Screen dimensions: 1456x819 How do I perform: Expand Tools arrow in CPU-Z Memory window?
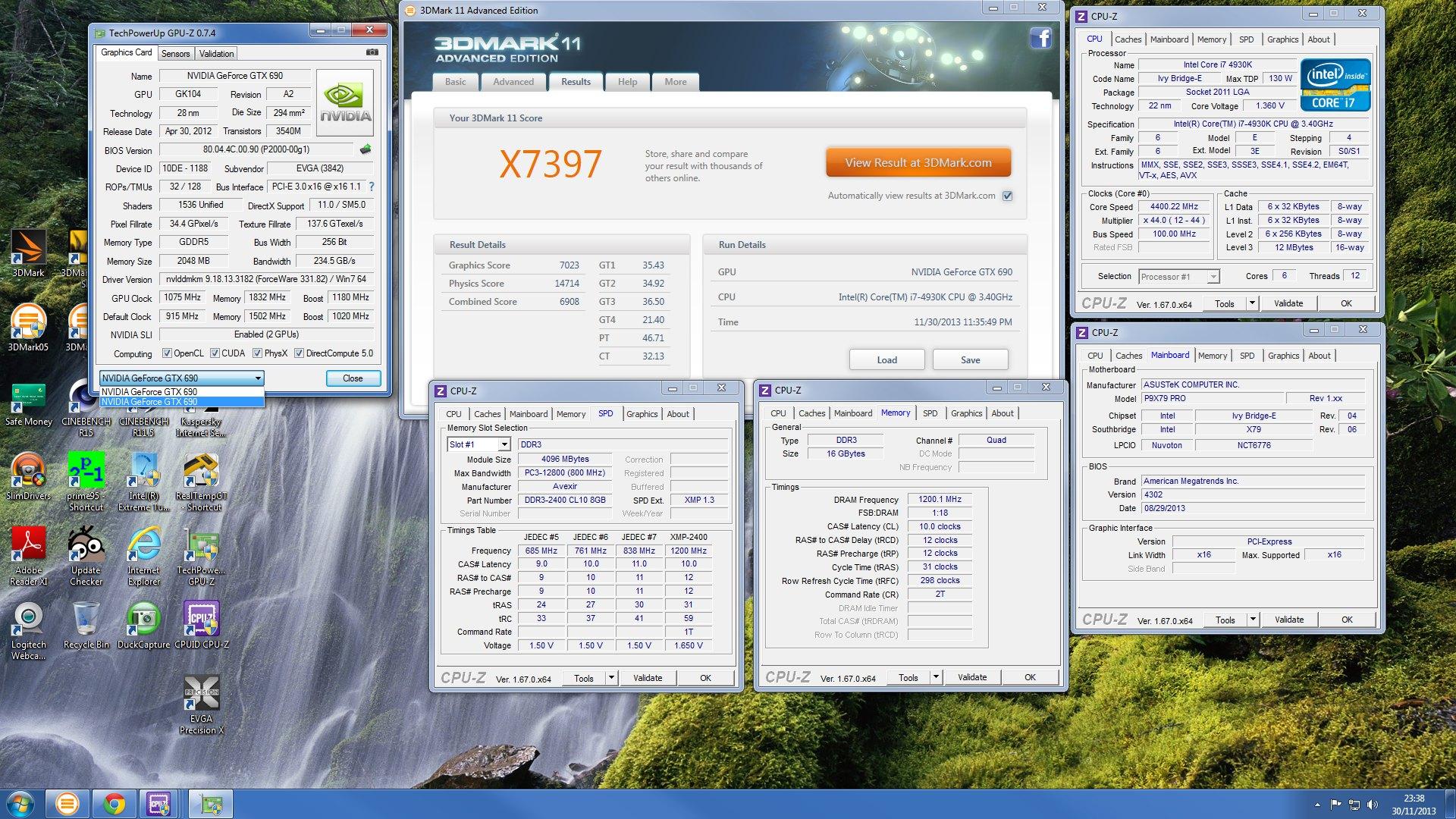point(936,677)
